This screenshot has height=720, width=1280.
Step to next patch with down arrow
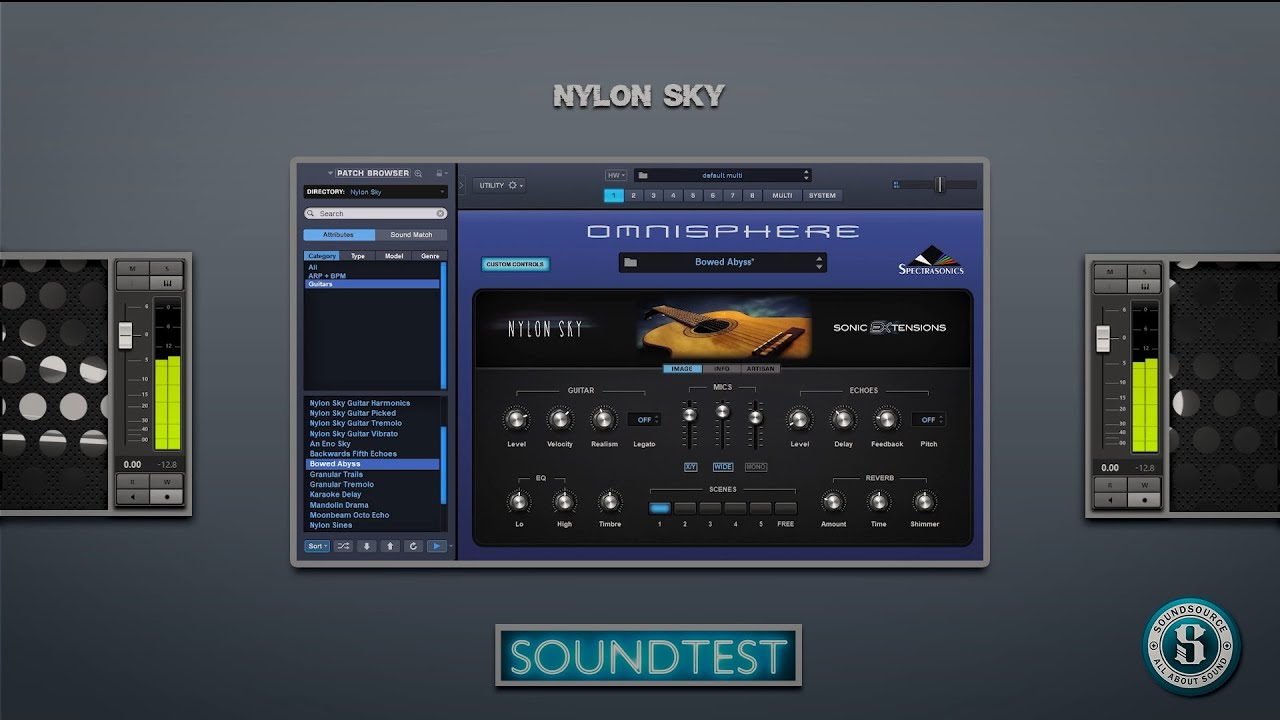(367, 546)
